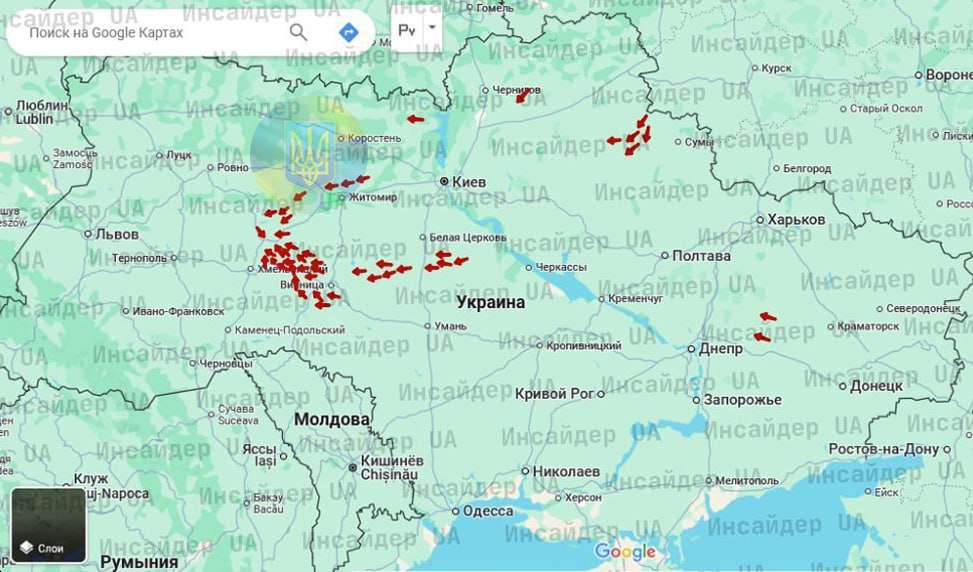
Task: Focus the Поиск на Google Картах field
Action: pos(150,33)
